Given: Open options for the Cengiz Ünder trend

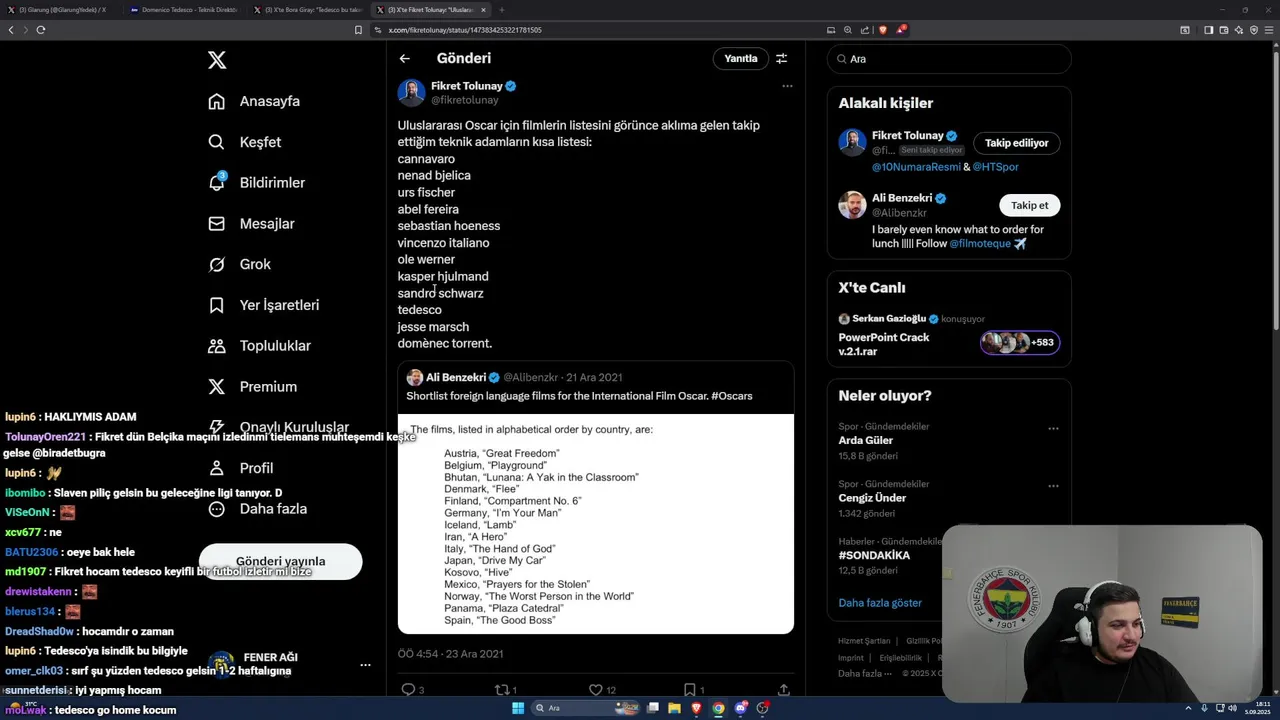Looking at the screenshot, I should pyautogui.click(x=1053, y=486).
